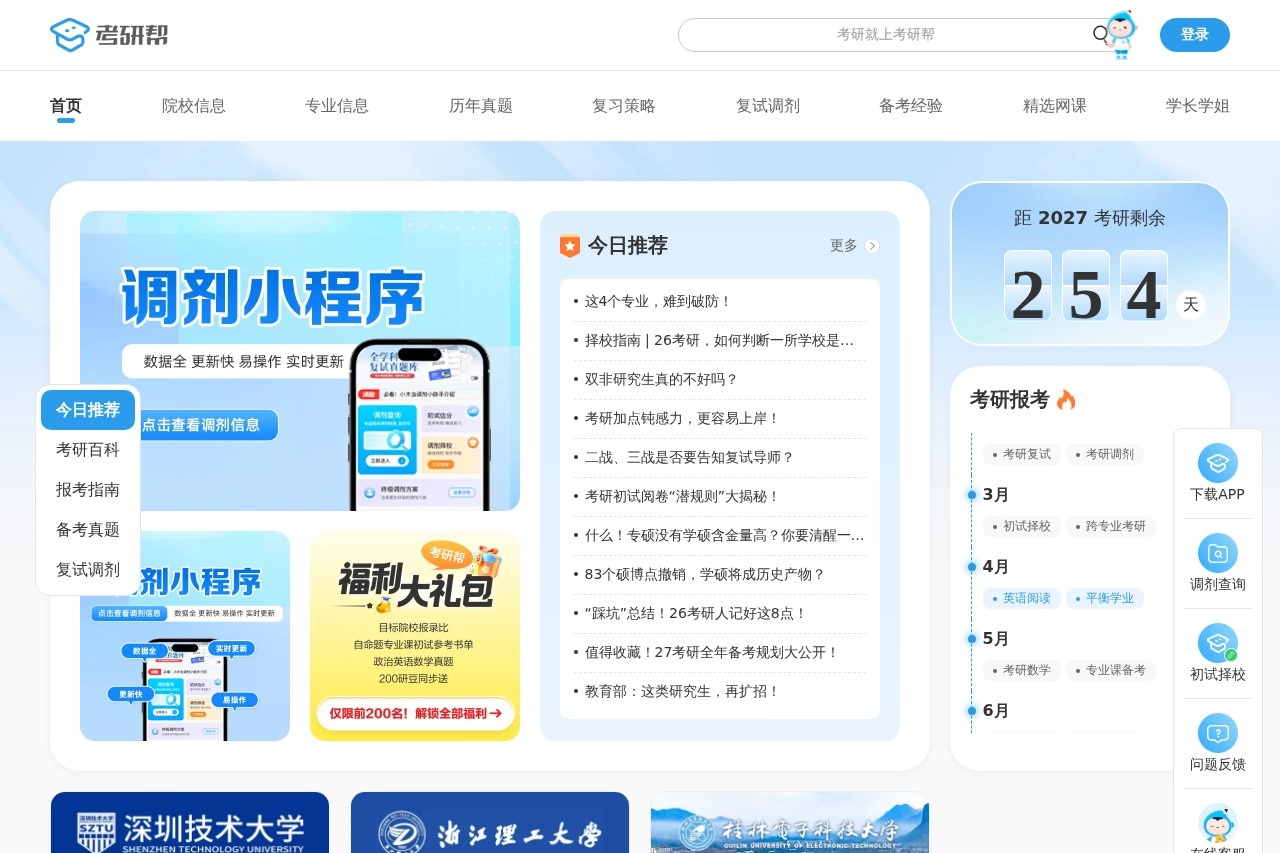The width and height of the screenshot is (1280, 853).
Task: Click the 问题反馈 question icon
Action: pyautogui.click(x=1218, y=733)
